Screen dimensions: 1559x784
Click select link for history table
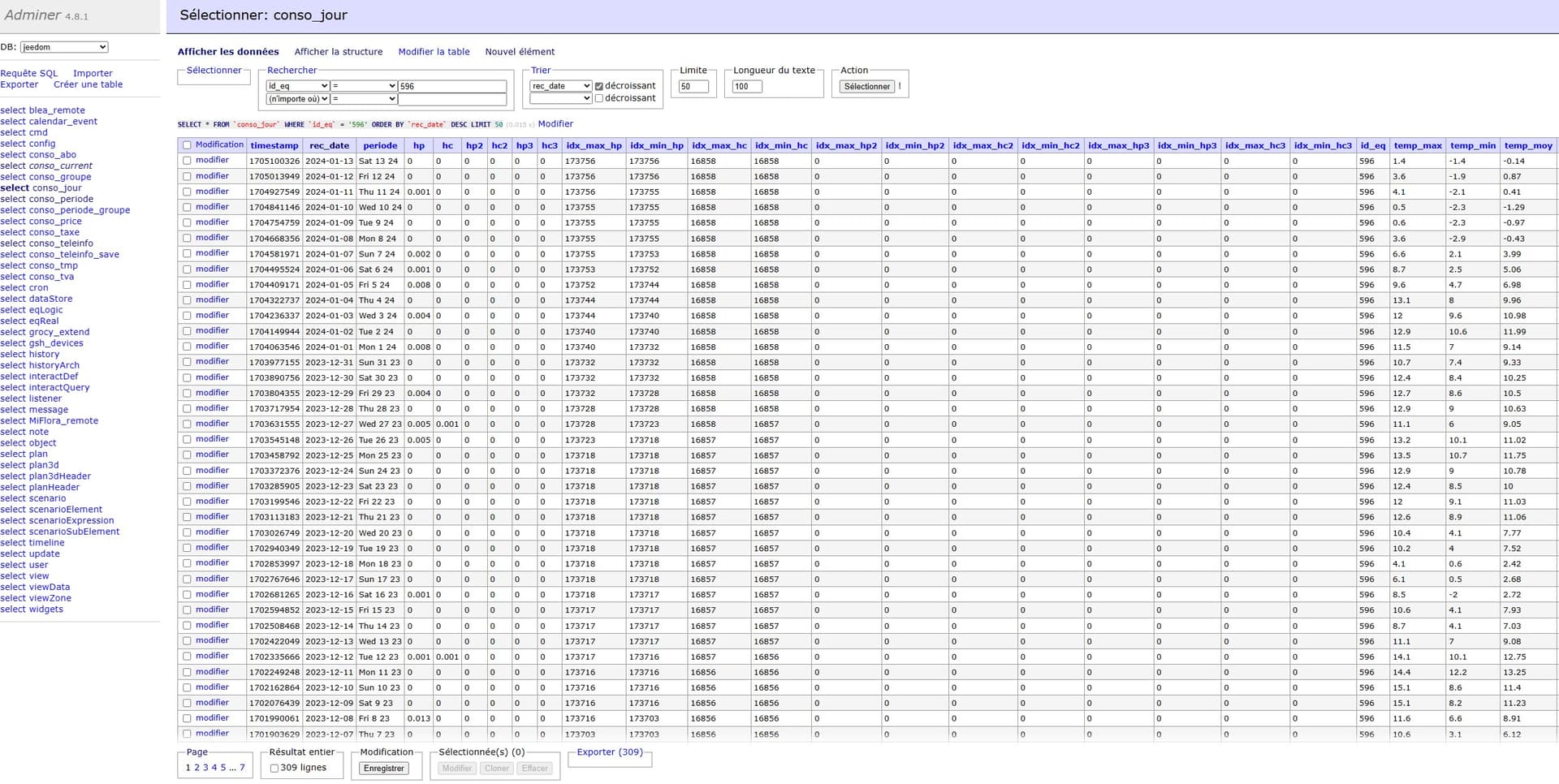[13, 355]
